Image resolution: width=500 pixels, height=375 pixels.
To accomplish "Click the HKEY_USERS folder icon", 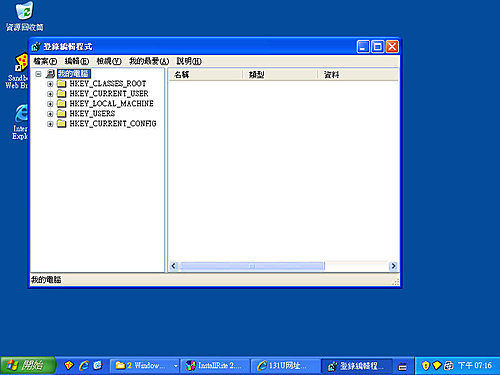I will click(61, 113).
